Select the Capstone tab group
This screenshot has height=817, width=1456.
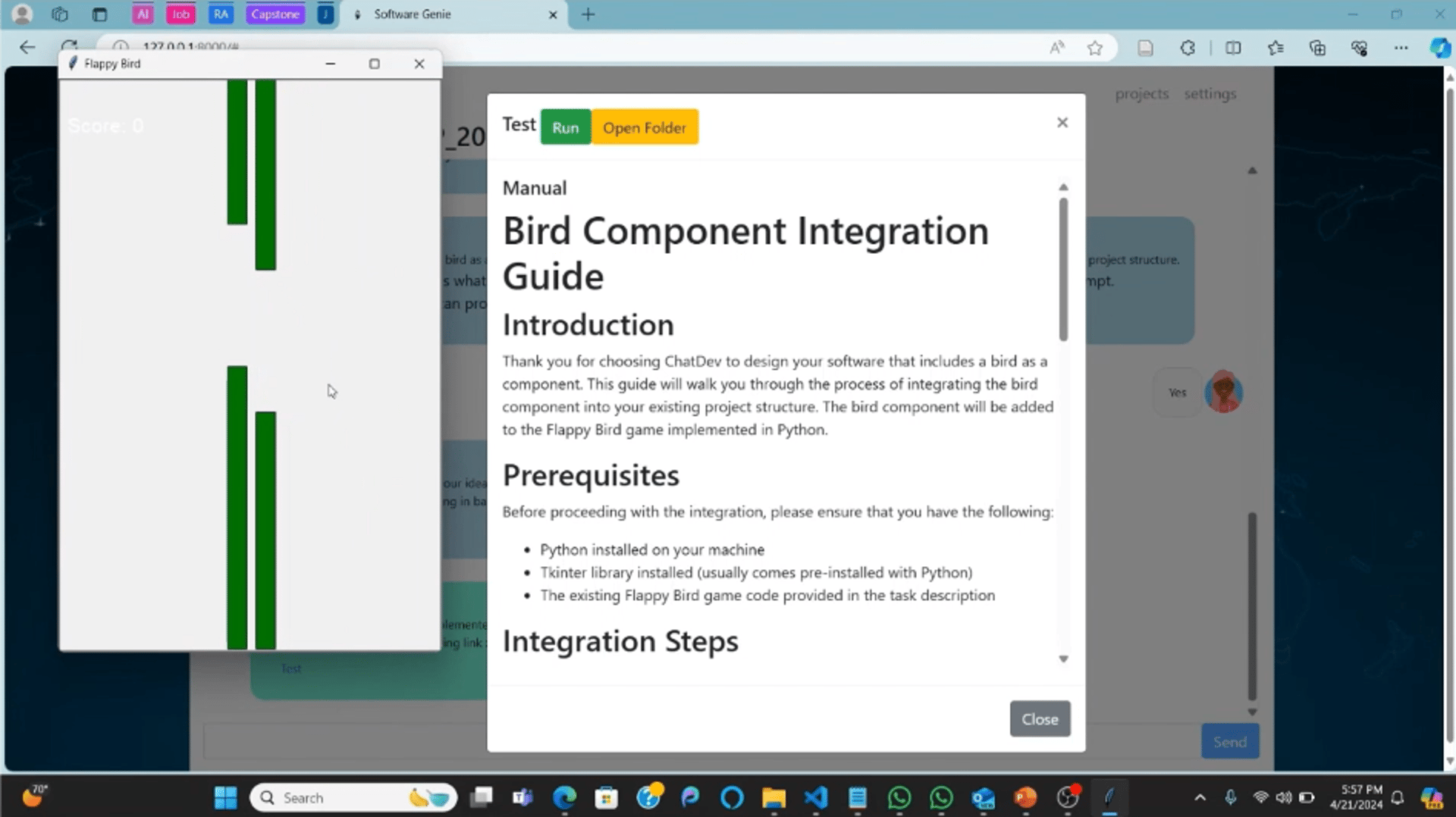(275, 14)
